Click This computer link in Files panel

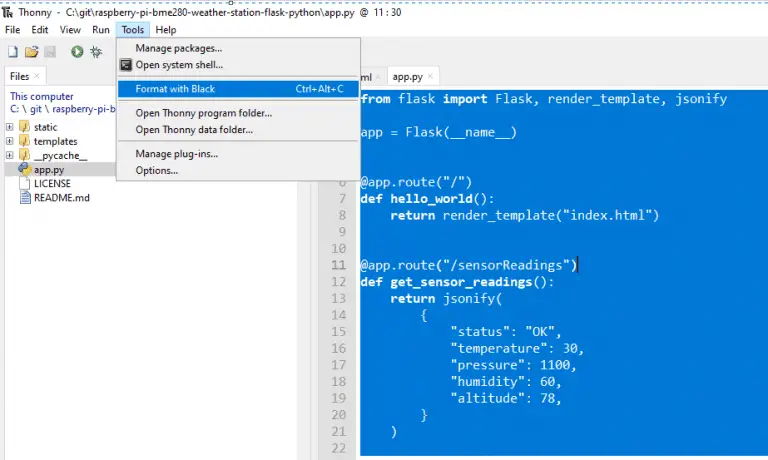point(42,96)
